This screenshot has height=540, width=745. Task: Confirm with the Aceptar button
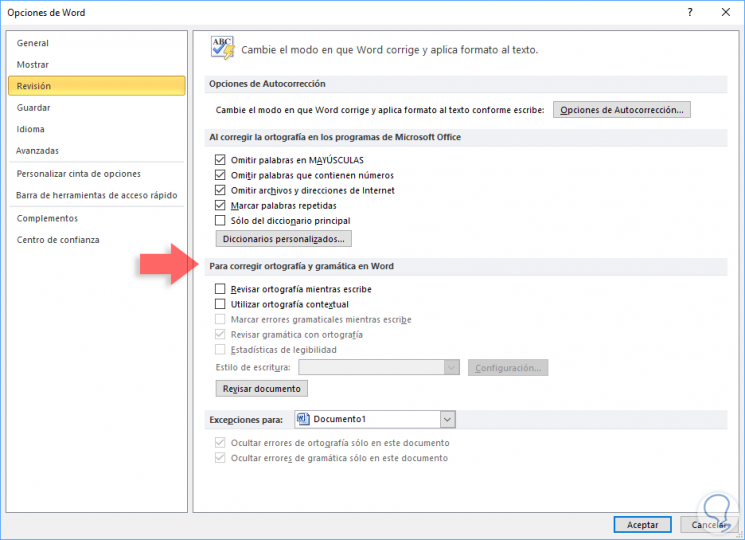coord(642,525)
